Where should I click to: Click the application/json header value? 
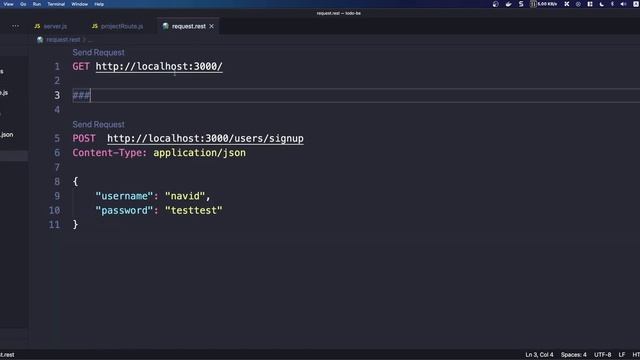200,153
